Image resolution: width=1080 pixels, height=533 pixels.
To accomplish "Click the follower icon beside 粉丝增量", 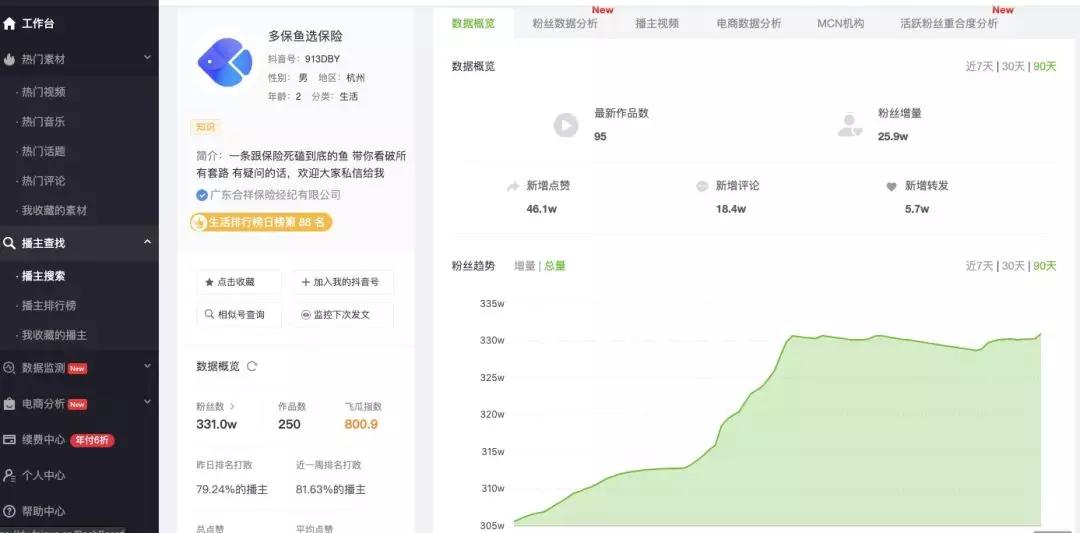I will [849, 125].
